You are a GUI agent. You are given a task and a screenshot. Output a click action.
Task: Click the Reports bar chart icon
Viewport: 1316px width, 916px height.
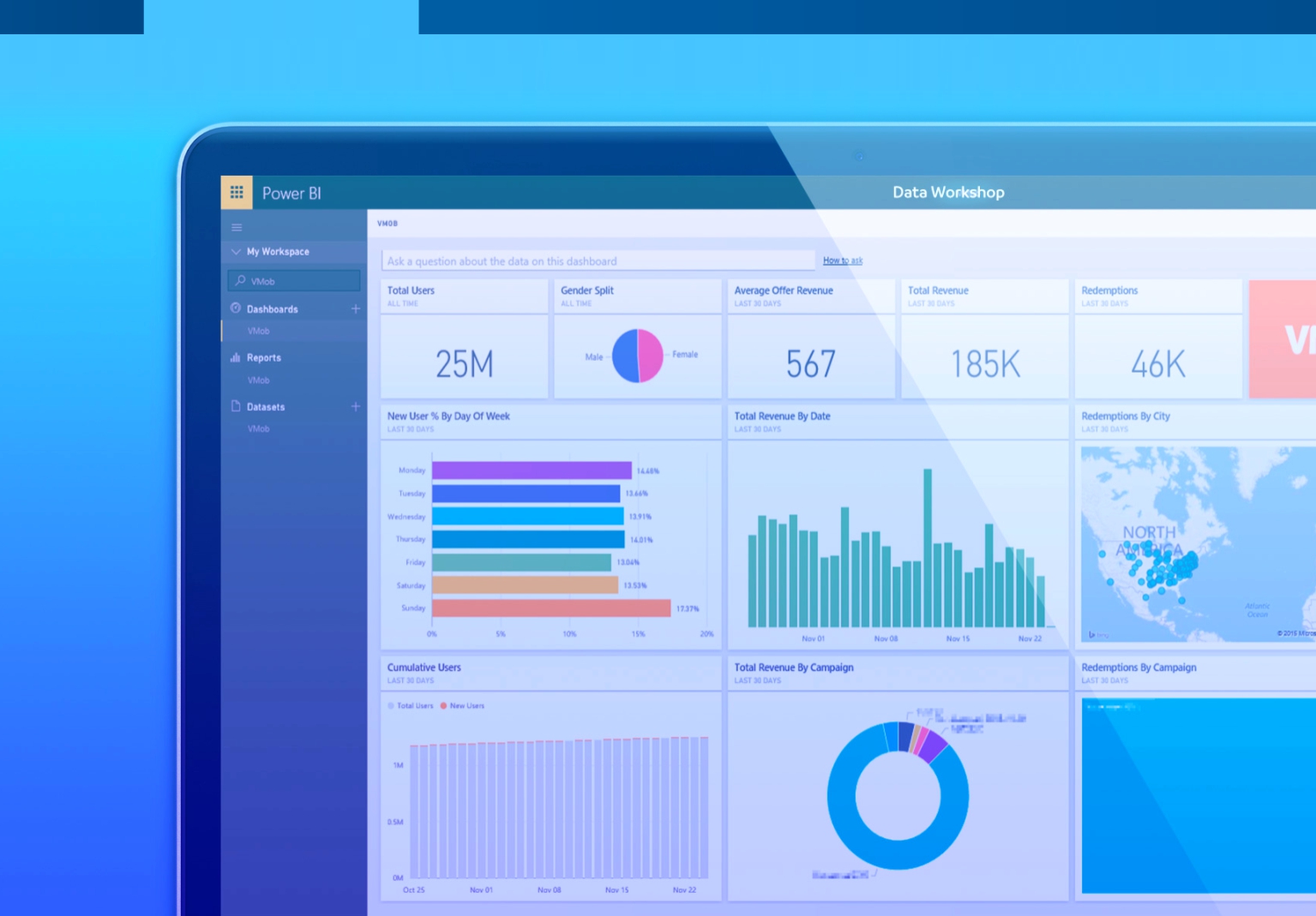236,357
